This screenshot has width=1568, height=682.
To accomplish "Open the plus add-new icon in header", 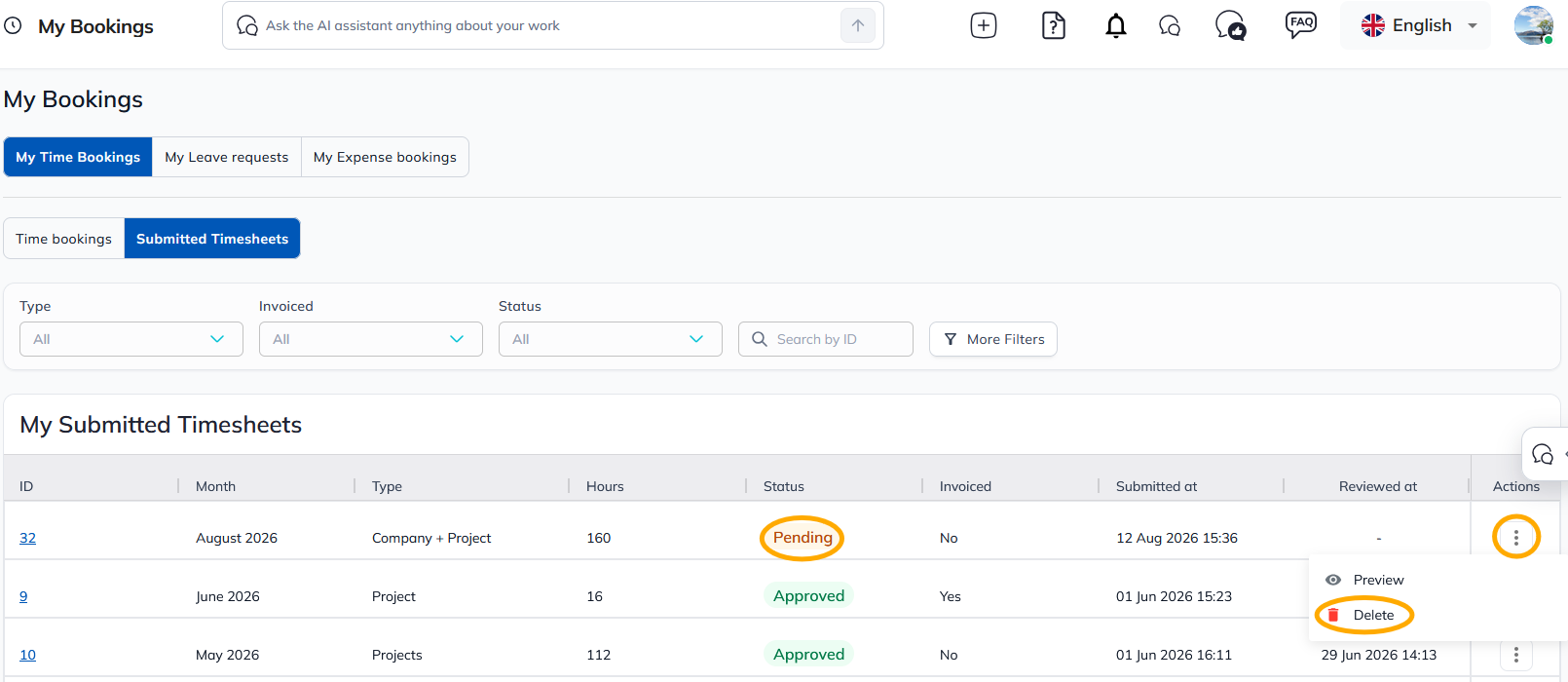I will (x=984, y=25).
